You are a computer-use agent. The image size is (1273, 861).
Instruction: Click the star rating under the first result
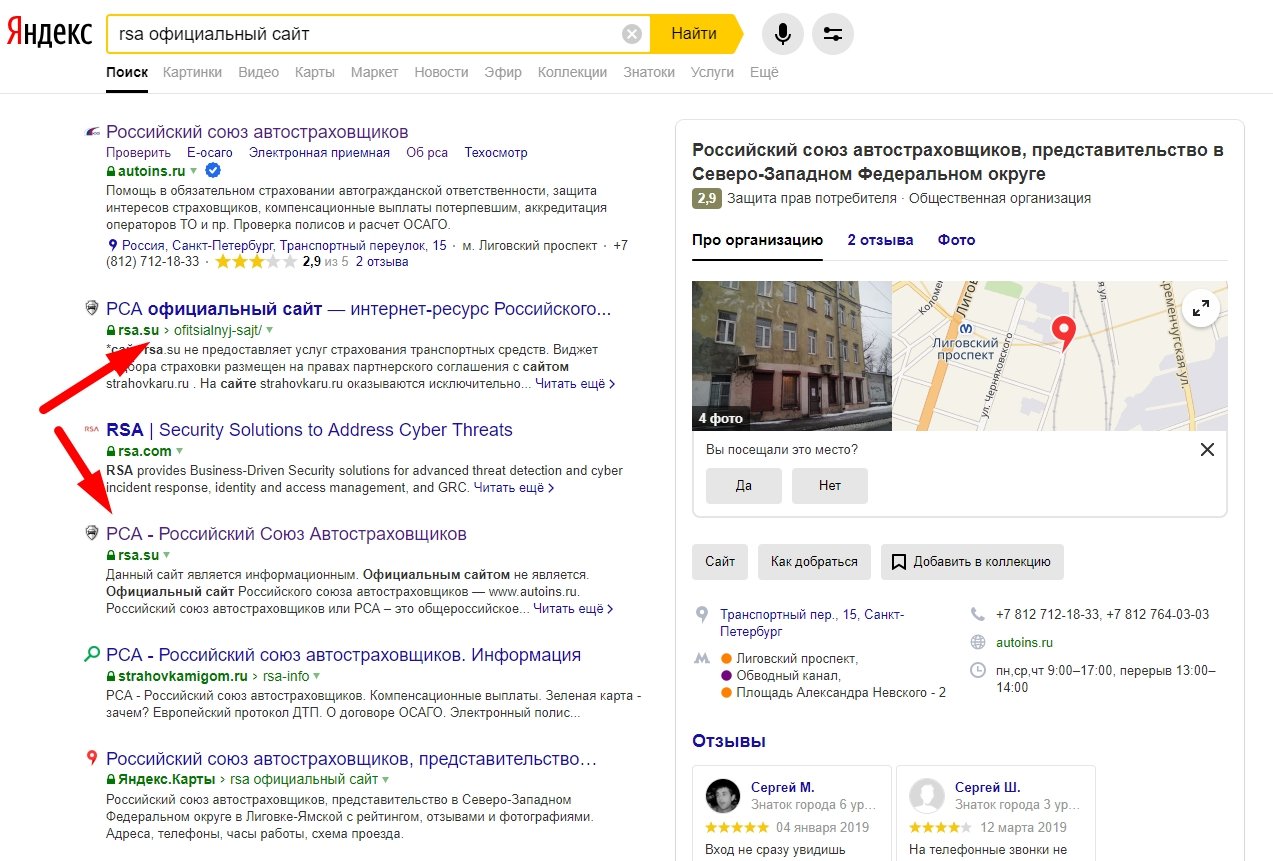(x=255, y=262)
